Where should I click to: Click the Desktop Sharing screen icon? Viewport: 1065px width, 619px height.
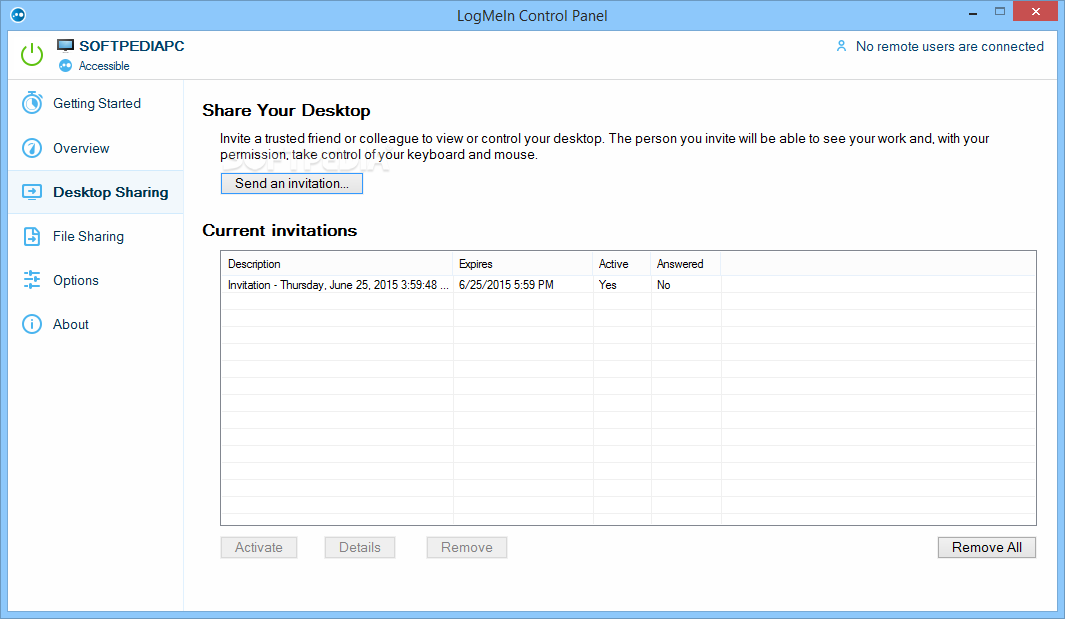[x=32, y=192]
